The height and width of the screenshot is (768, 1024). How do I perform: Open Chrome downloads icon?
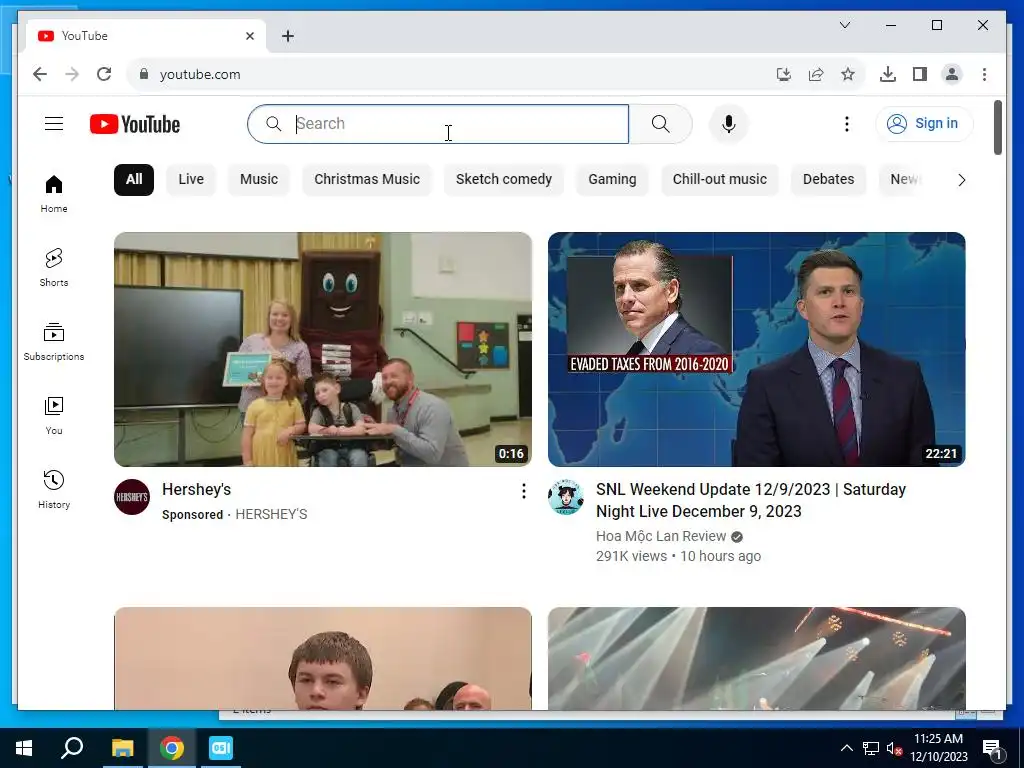[888, 74]
